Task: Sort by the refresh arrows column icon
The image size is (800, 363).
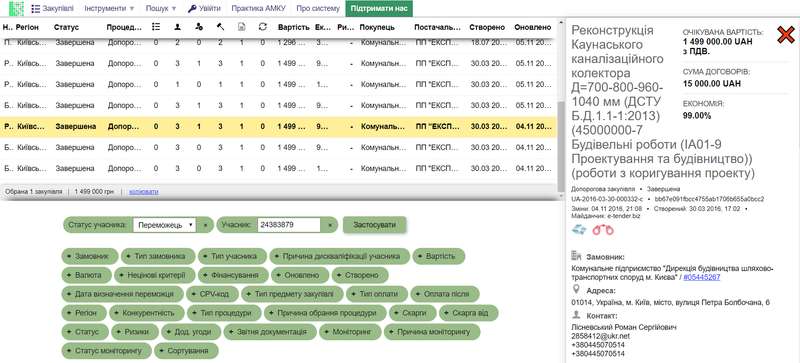Action: pos(263,27)
